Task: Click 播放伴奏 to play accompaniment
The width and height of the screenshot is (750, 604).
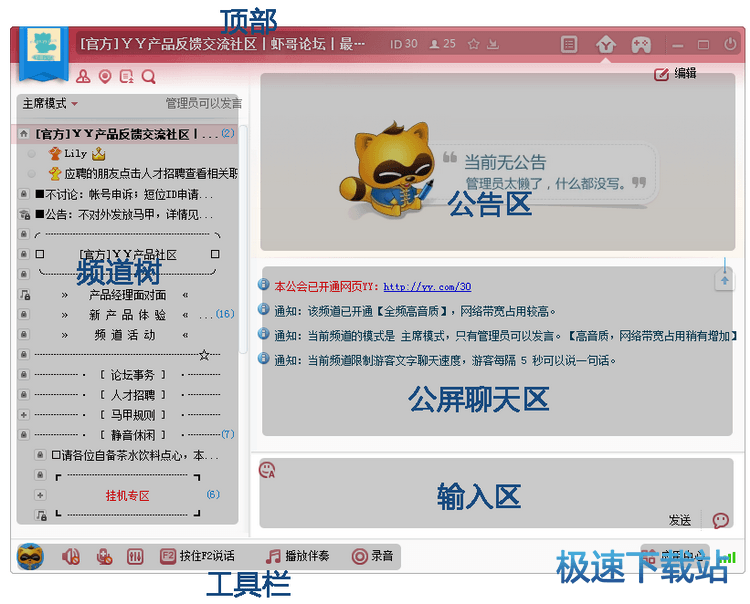Action: coord(297,556)
